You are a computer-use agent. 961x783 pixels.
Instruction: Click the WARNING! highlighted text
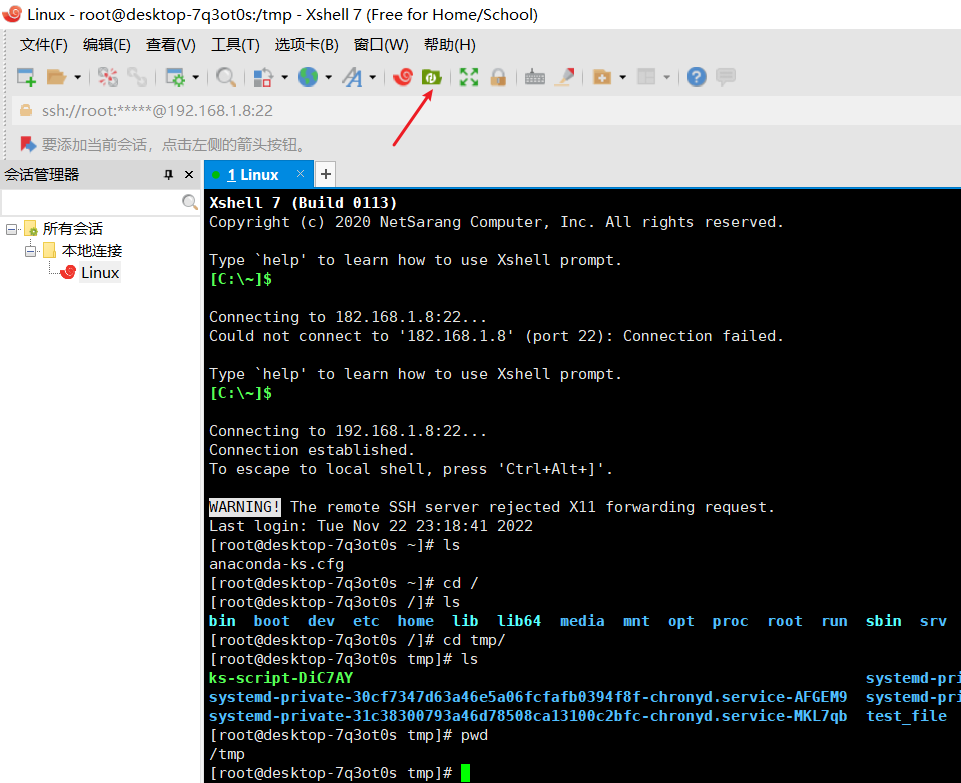(x=245, y=507)
